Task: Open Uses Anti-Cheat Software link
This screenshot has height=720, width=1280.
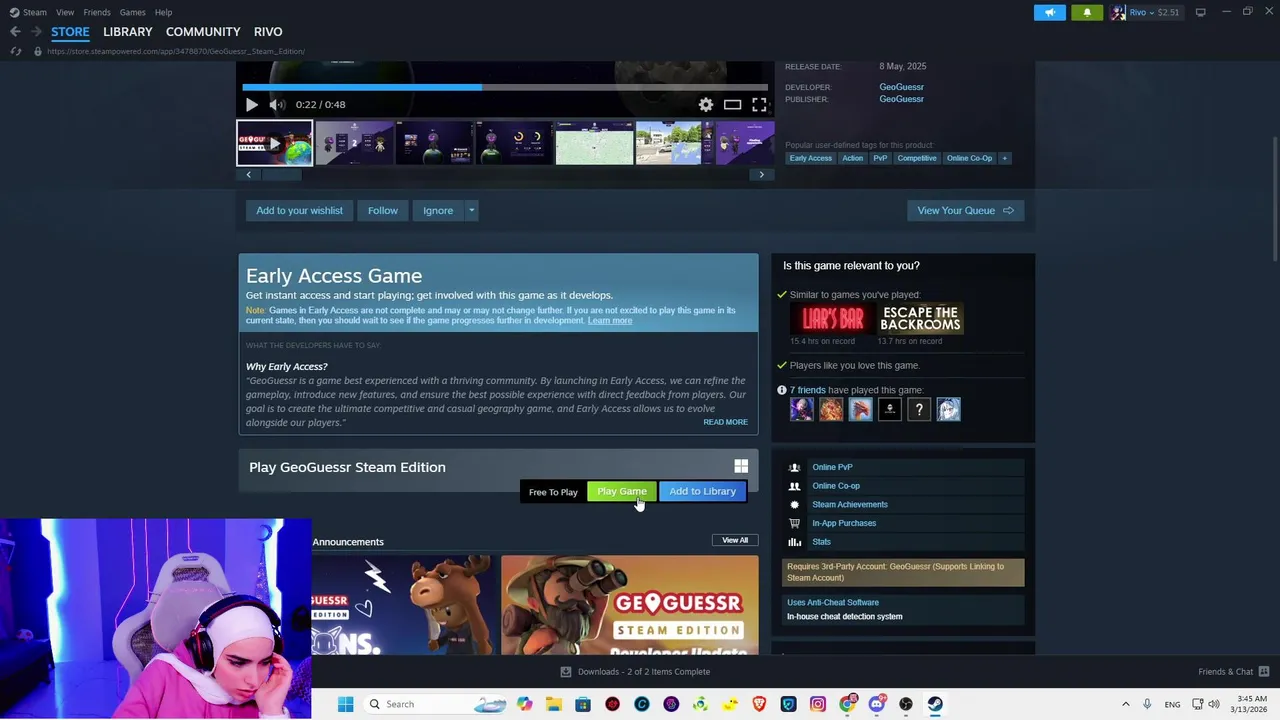Action: pos(833,602)
